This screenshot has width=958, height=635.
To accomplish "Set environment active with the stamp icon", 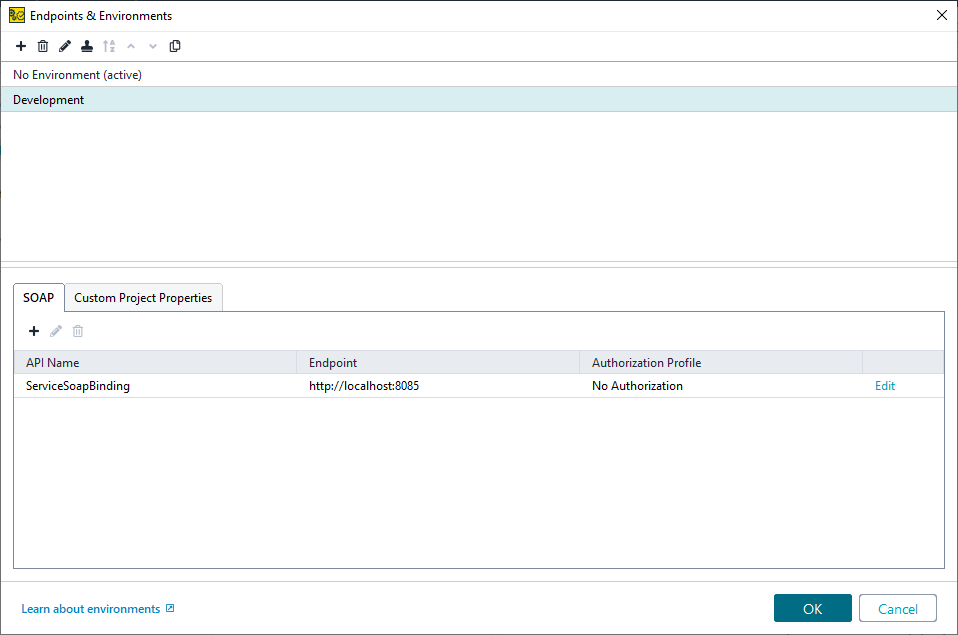I will click(x=86, y=46).
